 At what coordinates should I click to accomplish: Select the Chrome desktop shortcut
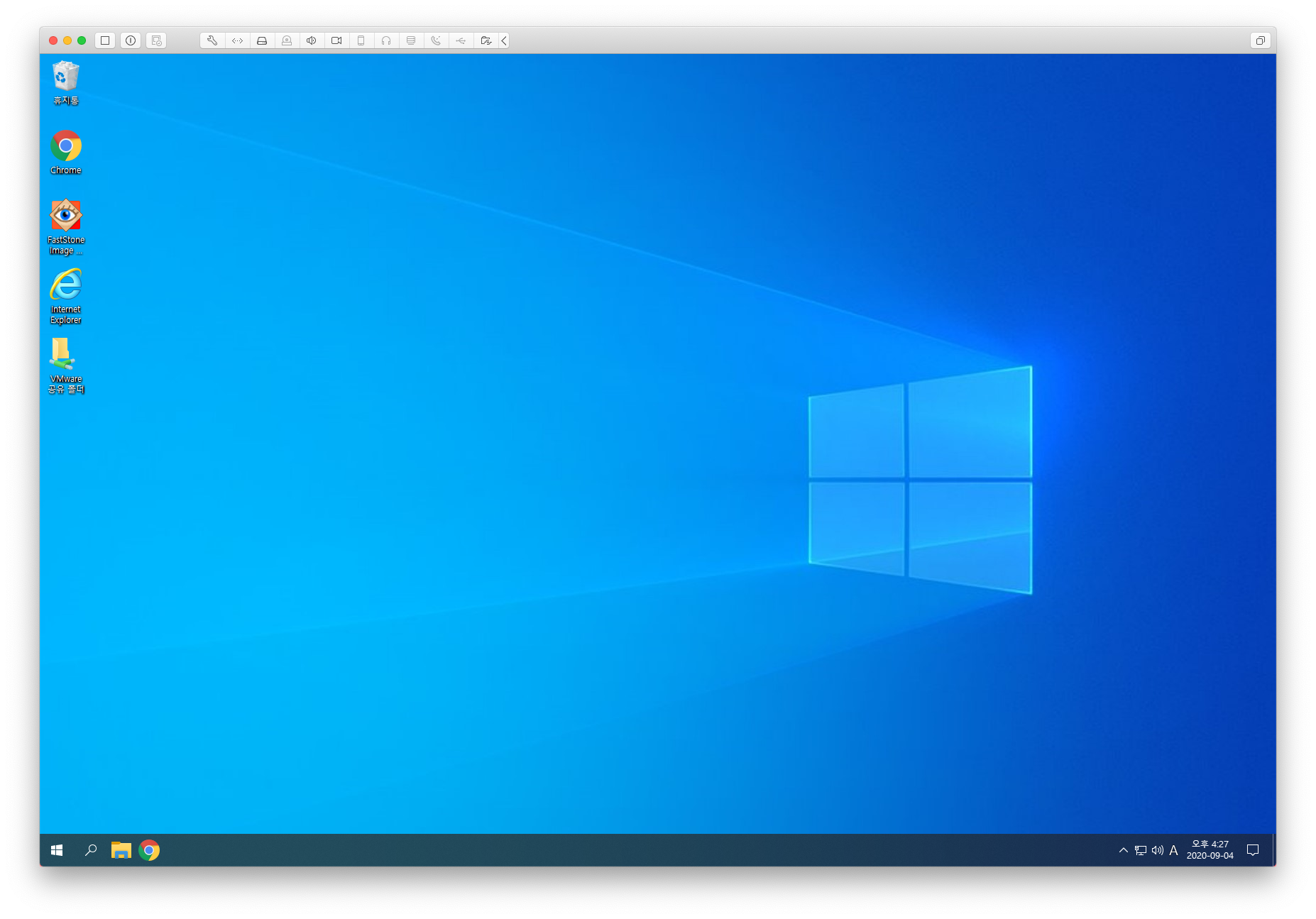point(66,153)
